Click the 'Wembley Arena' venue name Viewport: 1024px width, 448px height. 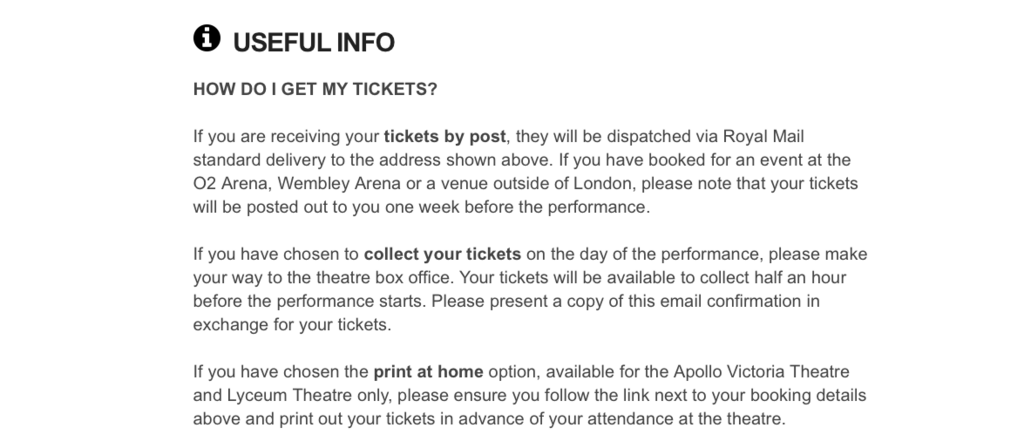tap(339, 184)
